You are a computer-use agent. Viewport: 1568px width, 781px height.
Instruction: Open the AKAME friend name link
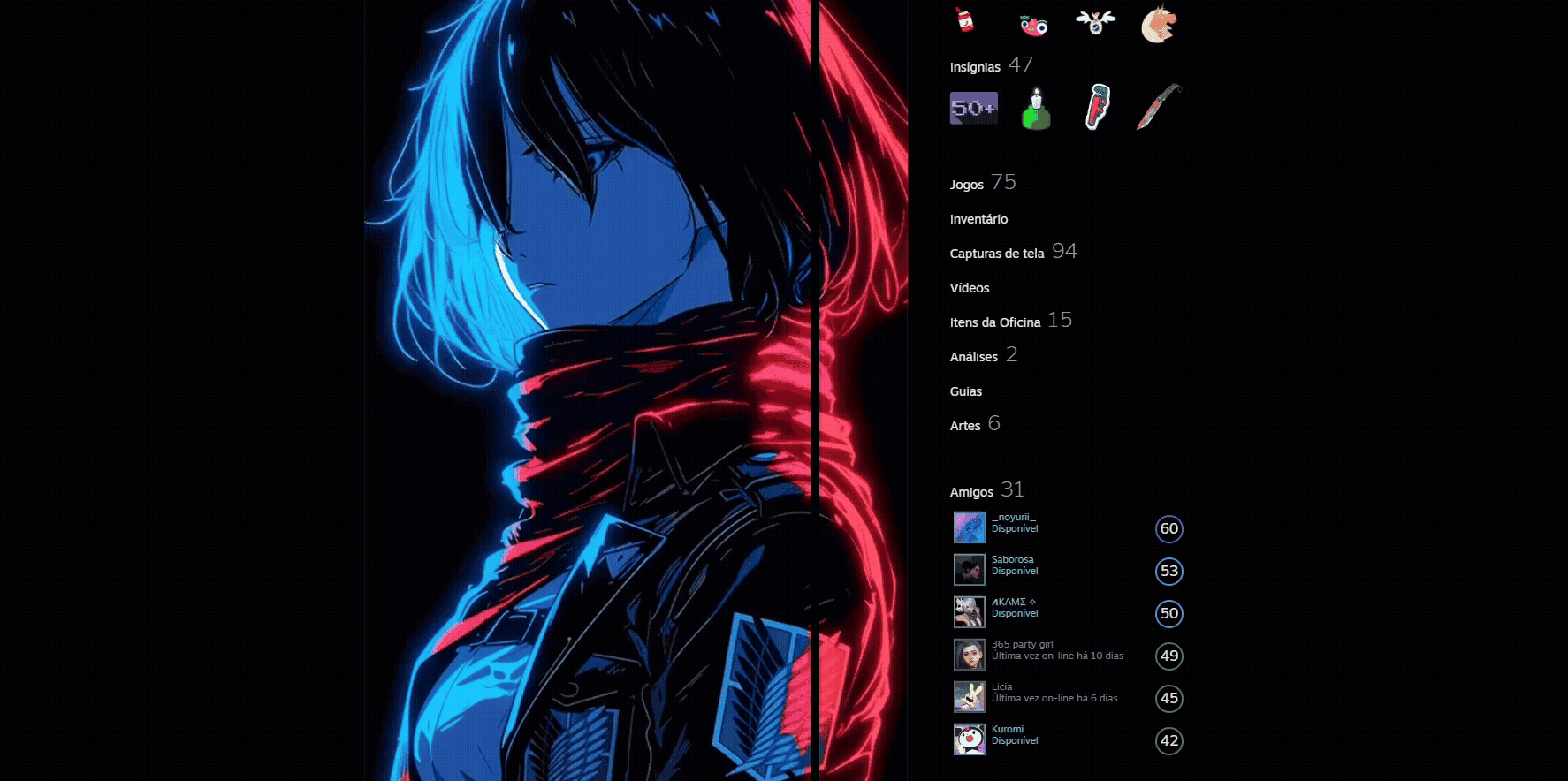[x=1014, y=603]
